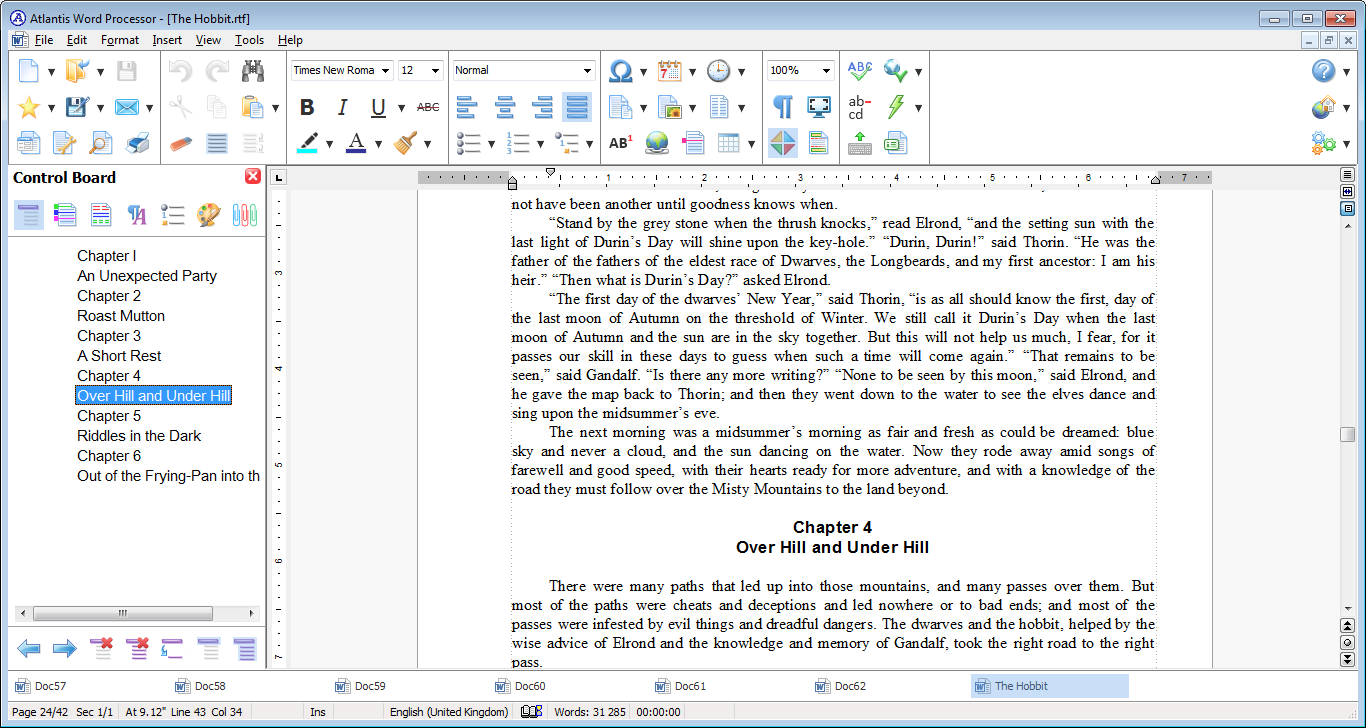Create a new document with New icon
The width and height of the screenshot is (1366, 728).
tap(29, 71)
